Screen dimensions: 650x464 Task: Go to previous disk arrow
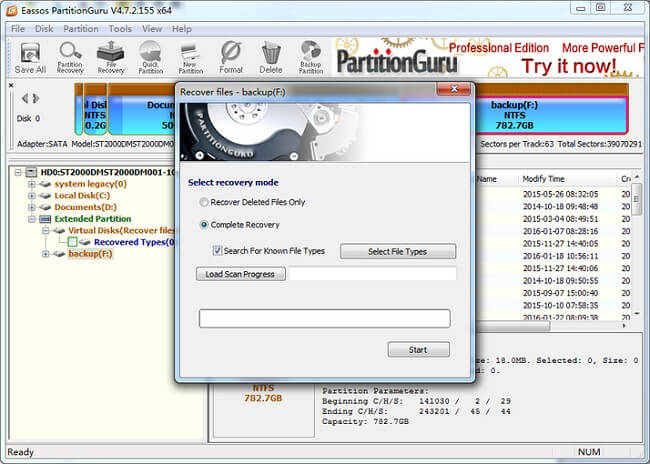coord(25,98)
